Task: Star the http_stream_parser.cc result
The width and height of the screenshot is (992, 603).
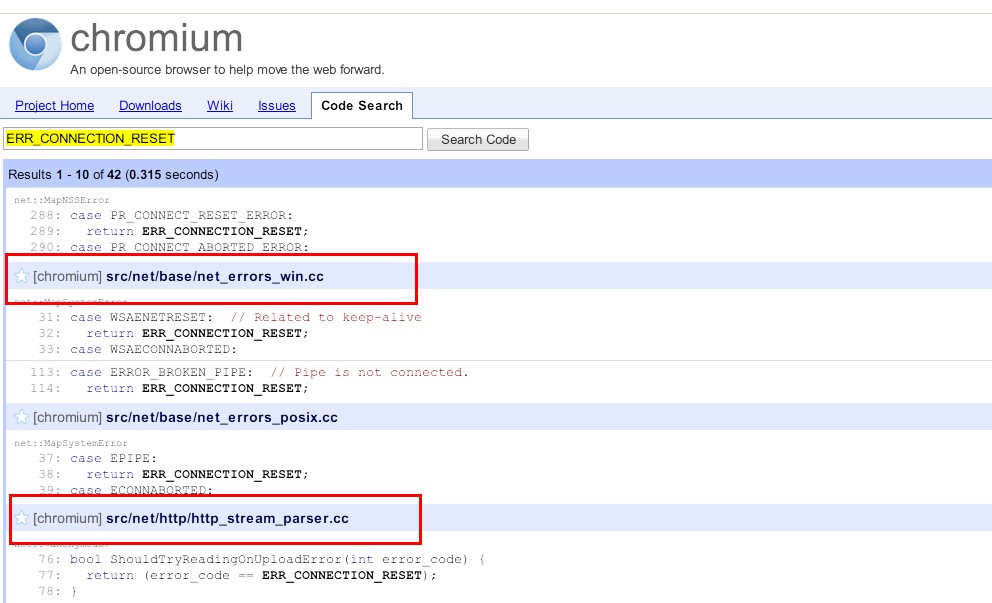Action: click(21, 518)
